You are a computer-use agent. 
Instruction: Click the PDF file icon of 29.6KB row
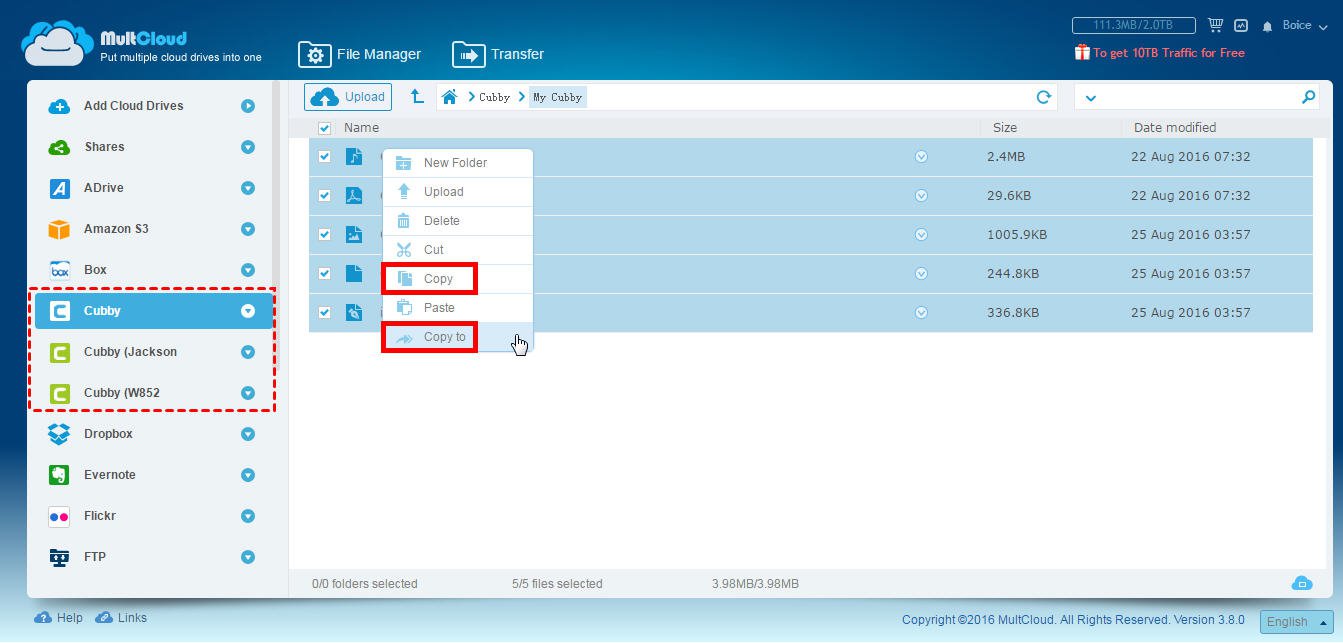tap(354, 196)
